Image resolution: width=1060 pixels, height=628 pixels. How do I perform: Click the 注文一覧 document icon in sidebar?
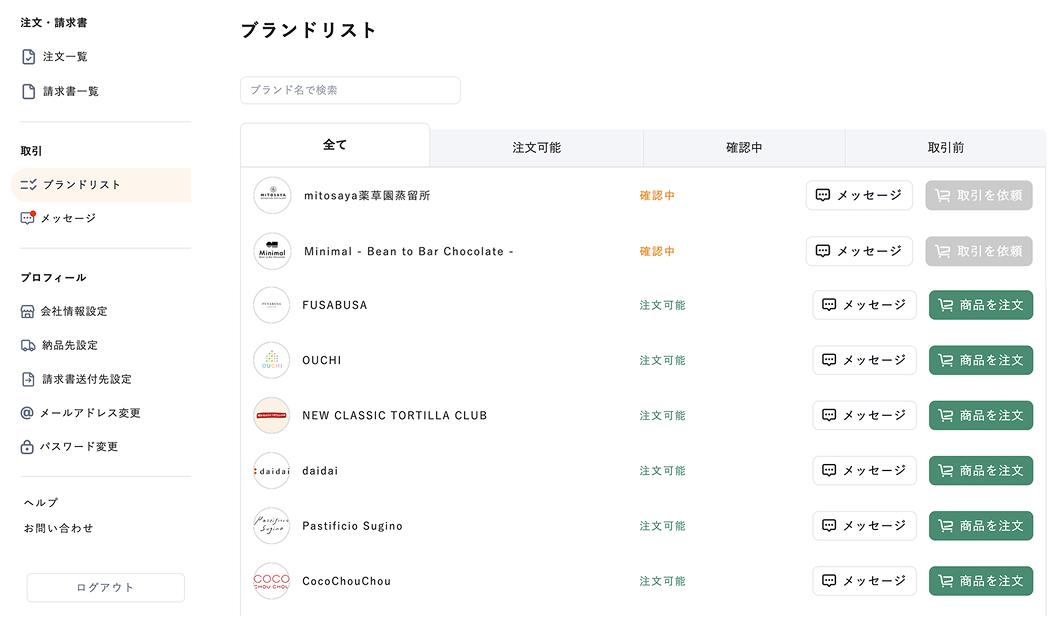[x=28, y=57]
